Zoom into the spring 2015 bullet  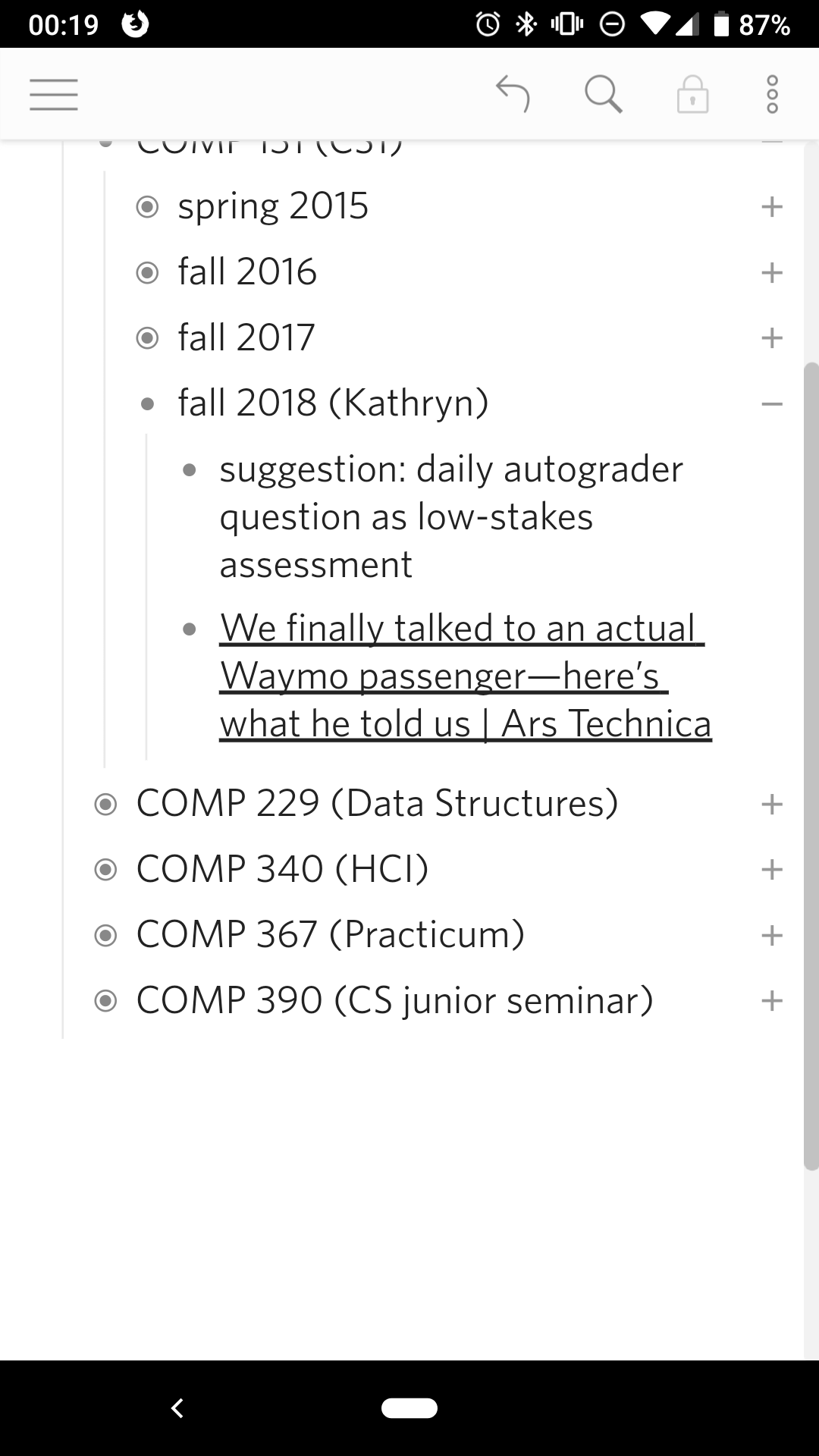pos(147,206)
